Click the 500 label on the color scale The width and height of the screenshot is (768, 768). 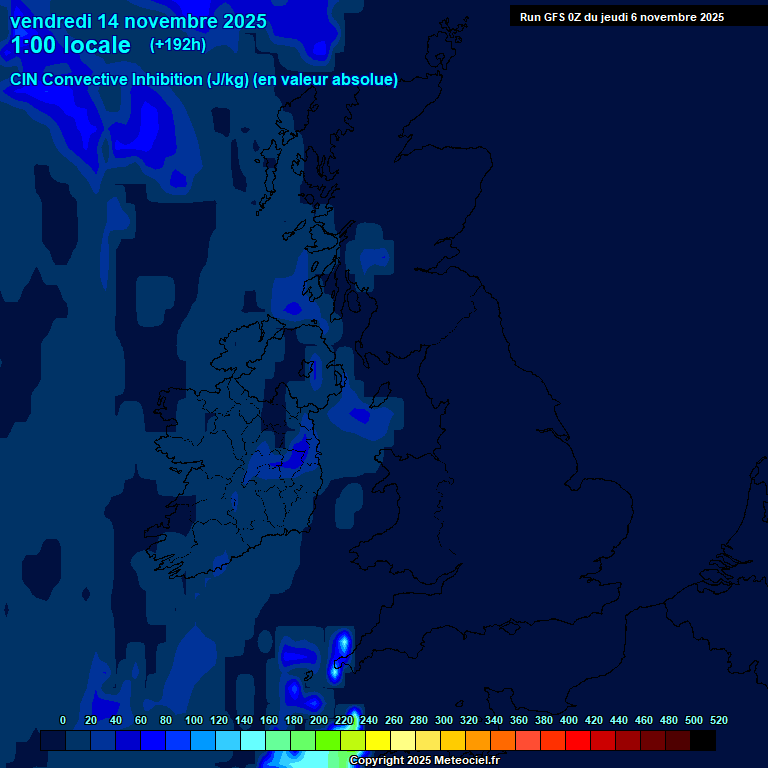pos(694,720)
